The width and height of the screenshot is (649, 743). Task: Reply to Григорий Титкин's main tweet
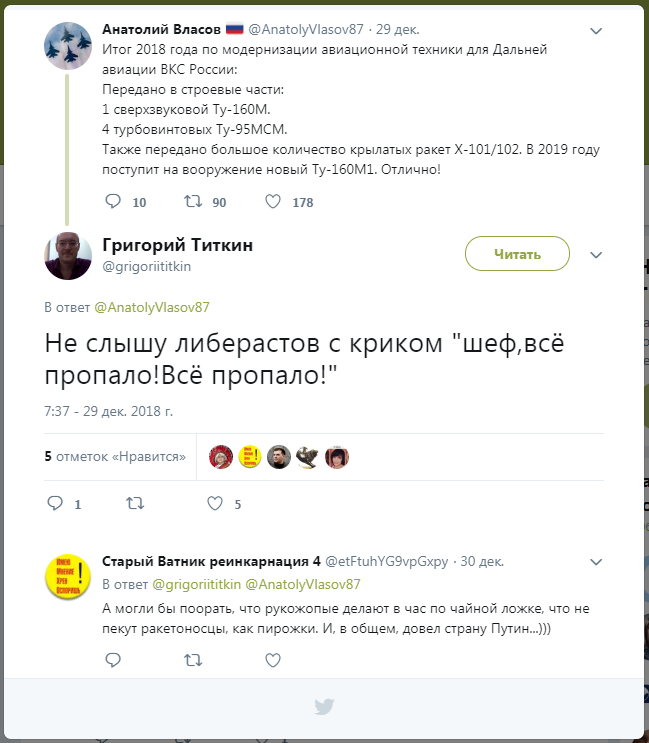click(x=55, y=503)
